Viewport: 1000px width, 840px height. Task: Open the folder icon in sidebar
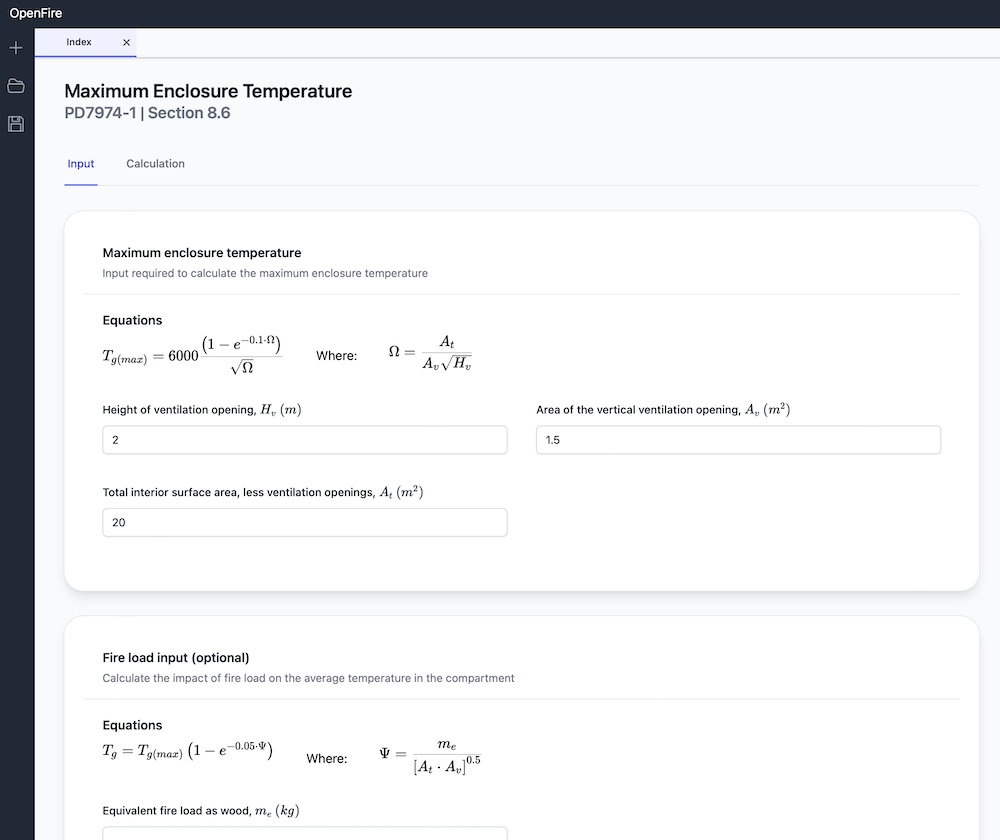point(16,85)
